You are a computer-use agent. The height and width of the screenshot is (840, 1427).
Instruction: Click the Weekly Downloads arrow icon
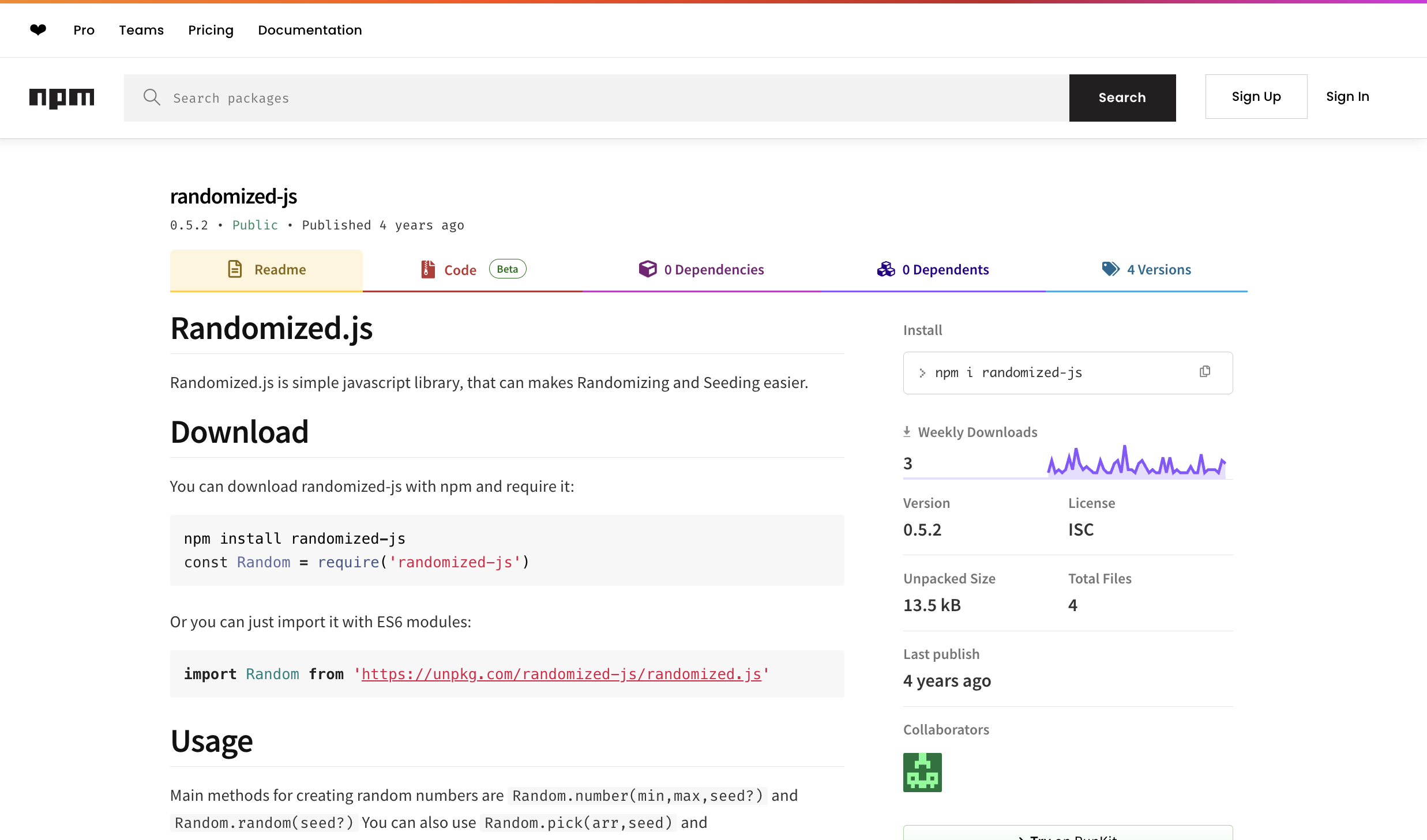click(907, 432)
